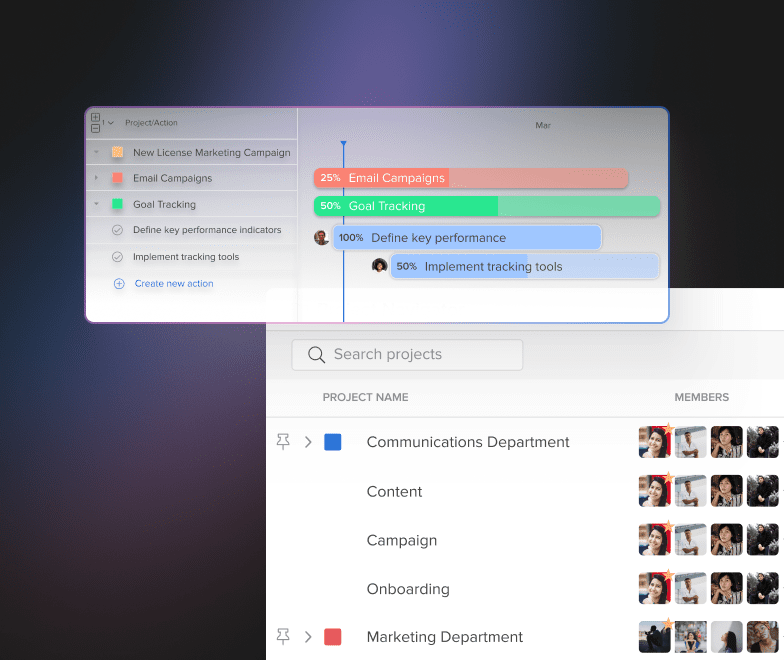Open the level dropdown next to Project/Action
Viewport: 784px width, 660px height.
110,123
